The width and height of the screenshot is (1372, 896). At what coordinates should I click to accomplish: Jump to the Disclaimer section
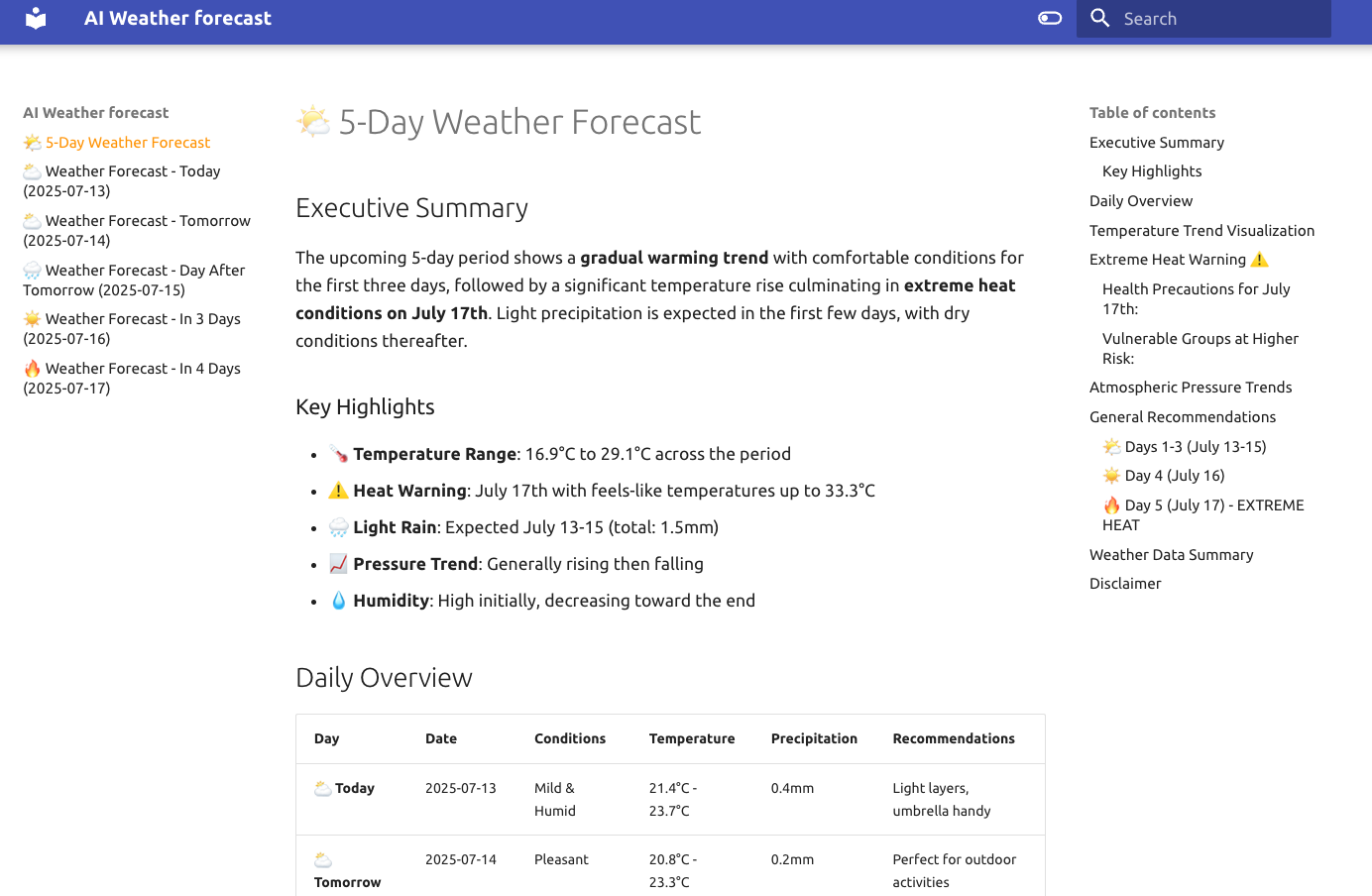pyautogui.click(x=1125, y=584)
